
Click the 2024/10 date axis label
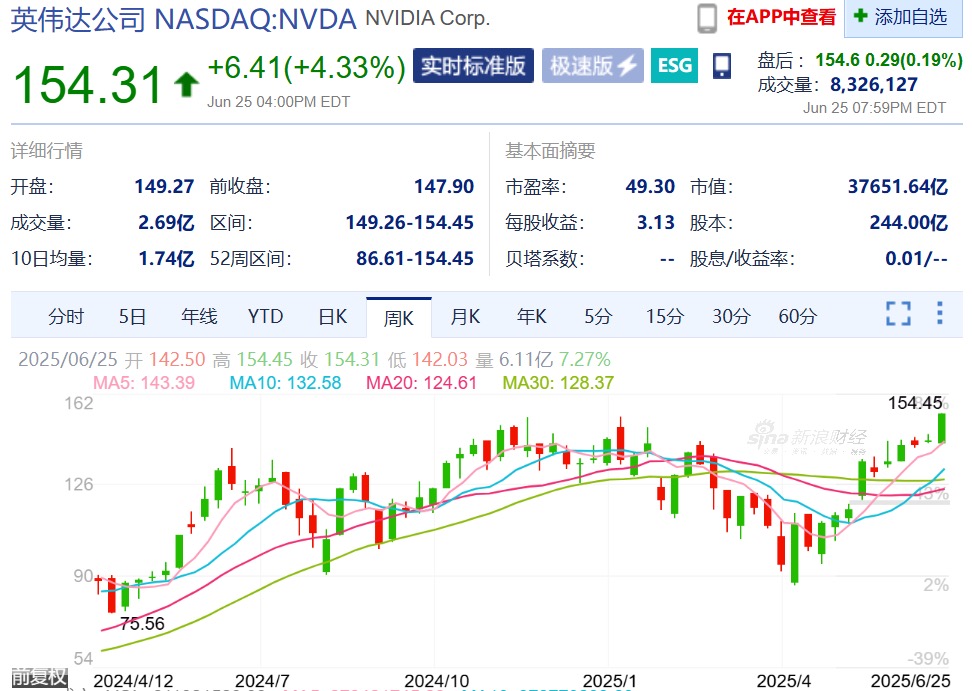[x=436, y=681]
